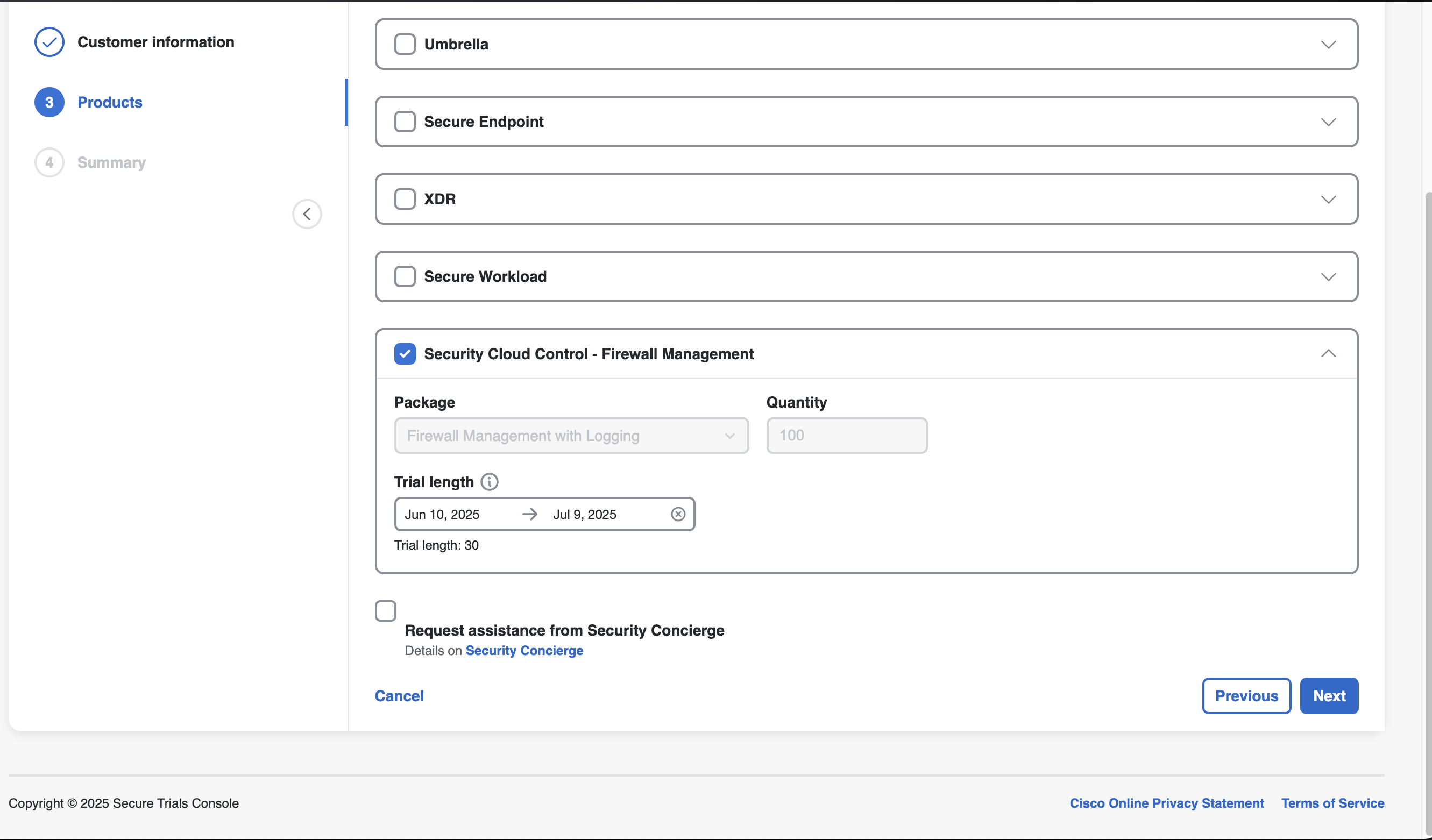Check the XDR product checkbox
Image resolution: width=1432 pixels, height=840 pixels.
[405, 199]
